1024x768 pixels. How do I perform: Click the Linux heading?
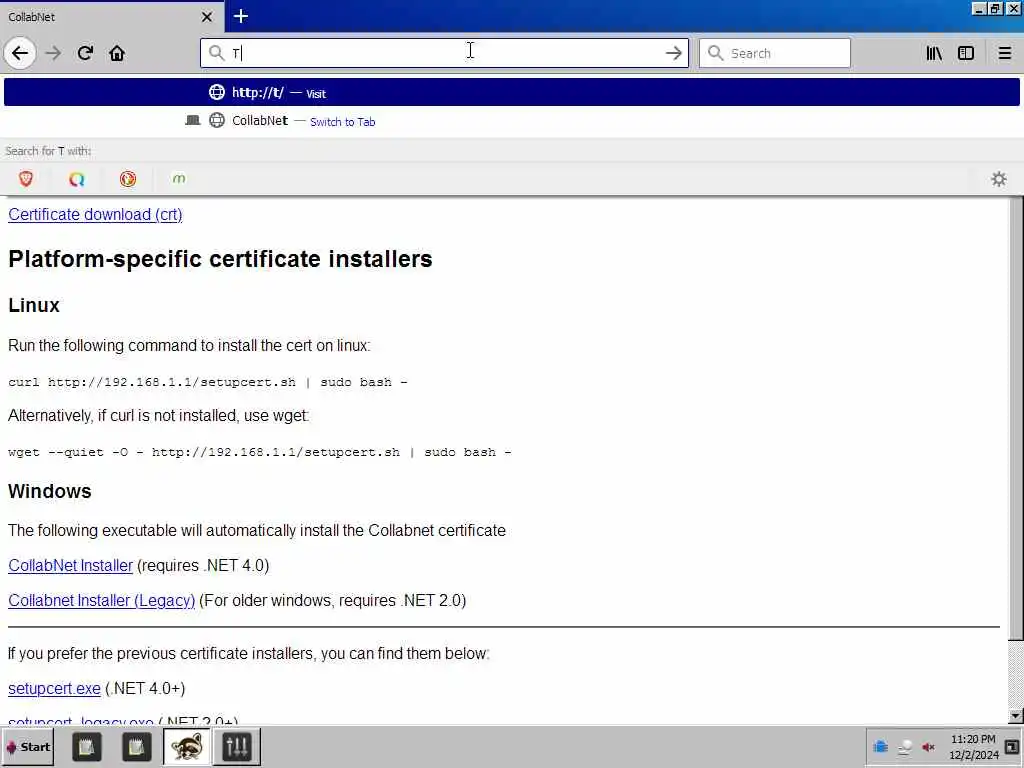tap(34, 305)
